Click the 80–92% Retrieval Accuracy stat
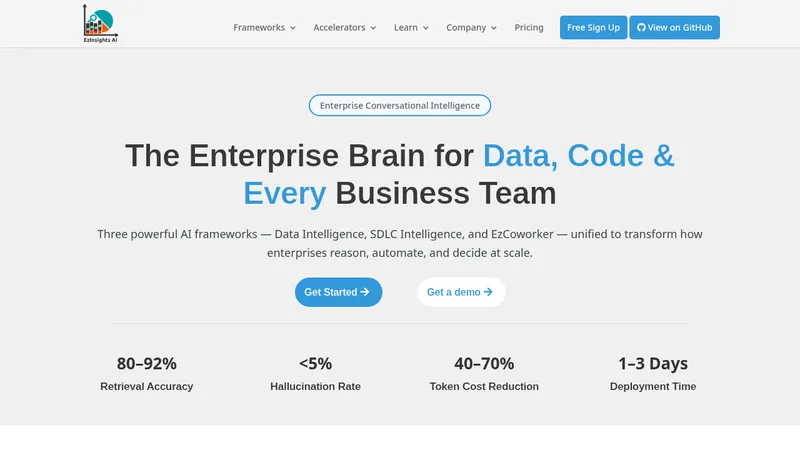The image size is (800, 450). [x=146, y=374]
